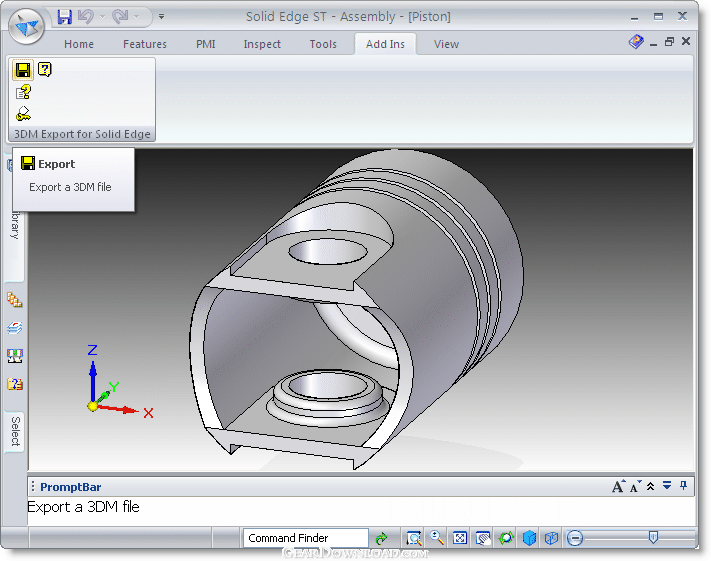This screenshot has height=561, width=711.
Task: Open the 3DM Export license key icon
Action: [x=23, y=114]
